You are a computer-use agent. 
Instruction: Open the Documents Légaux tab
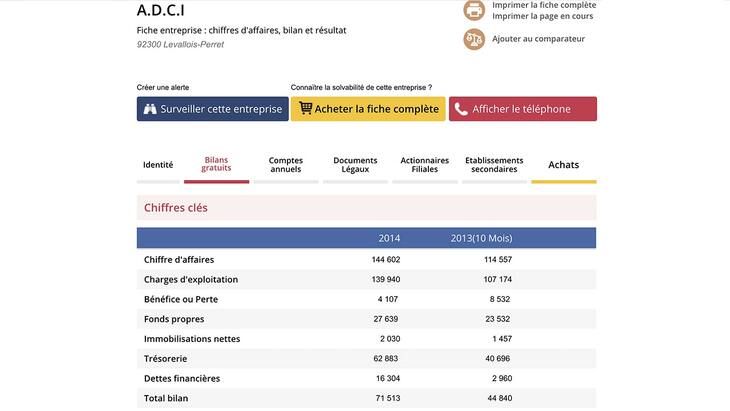(355, 165)
